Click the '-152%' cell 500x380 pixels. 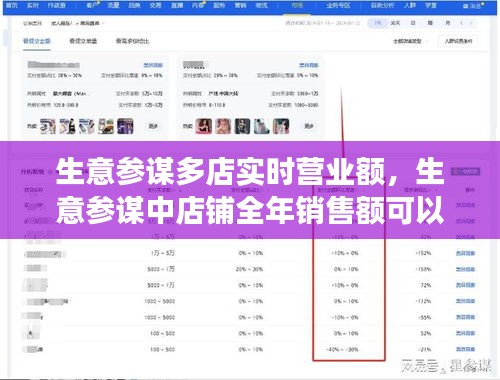(x=423, y=253)
